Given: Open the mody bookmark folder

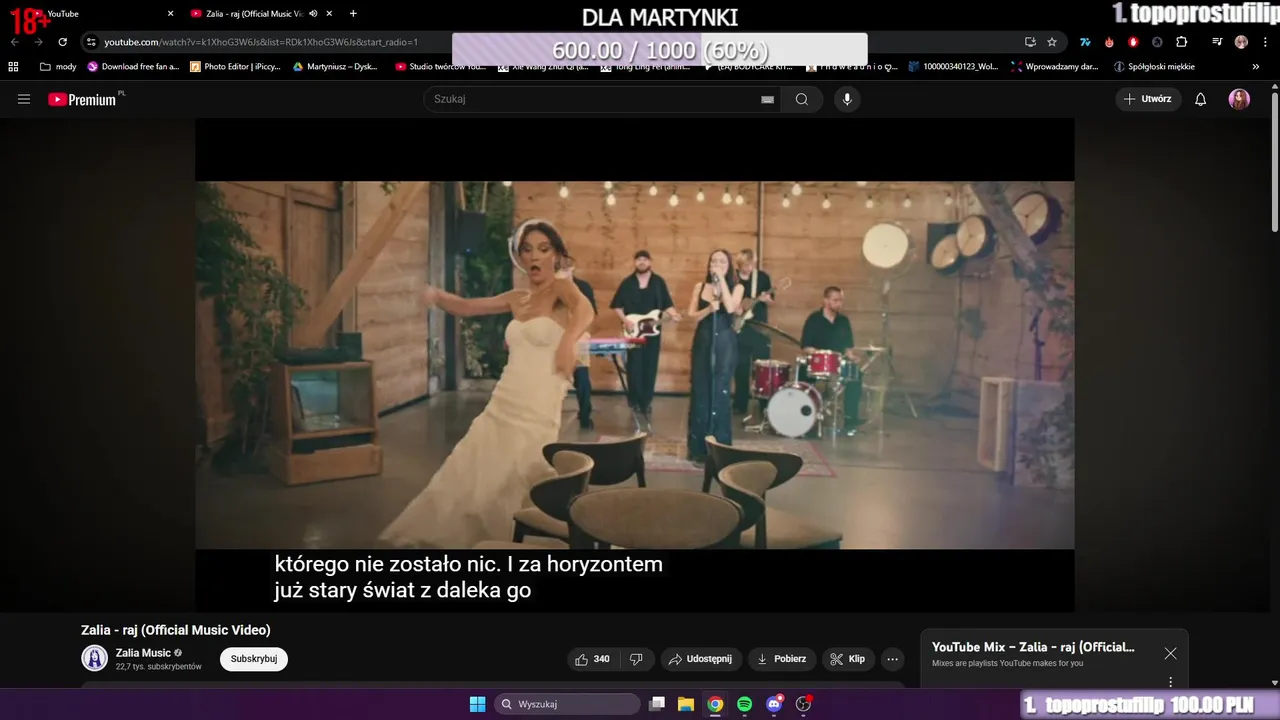Looking at the screenshot, I should (58, 67).
